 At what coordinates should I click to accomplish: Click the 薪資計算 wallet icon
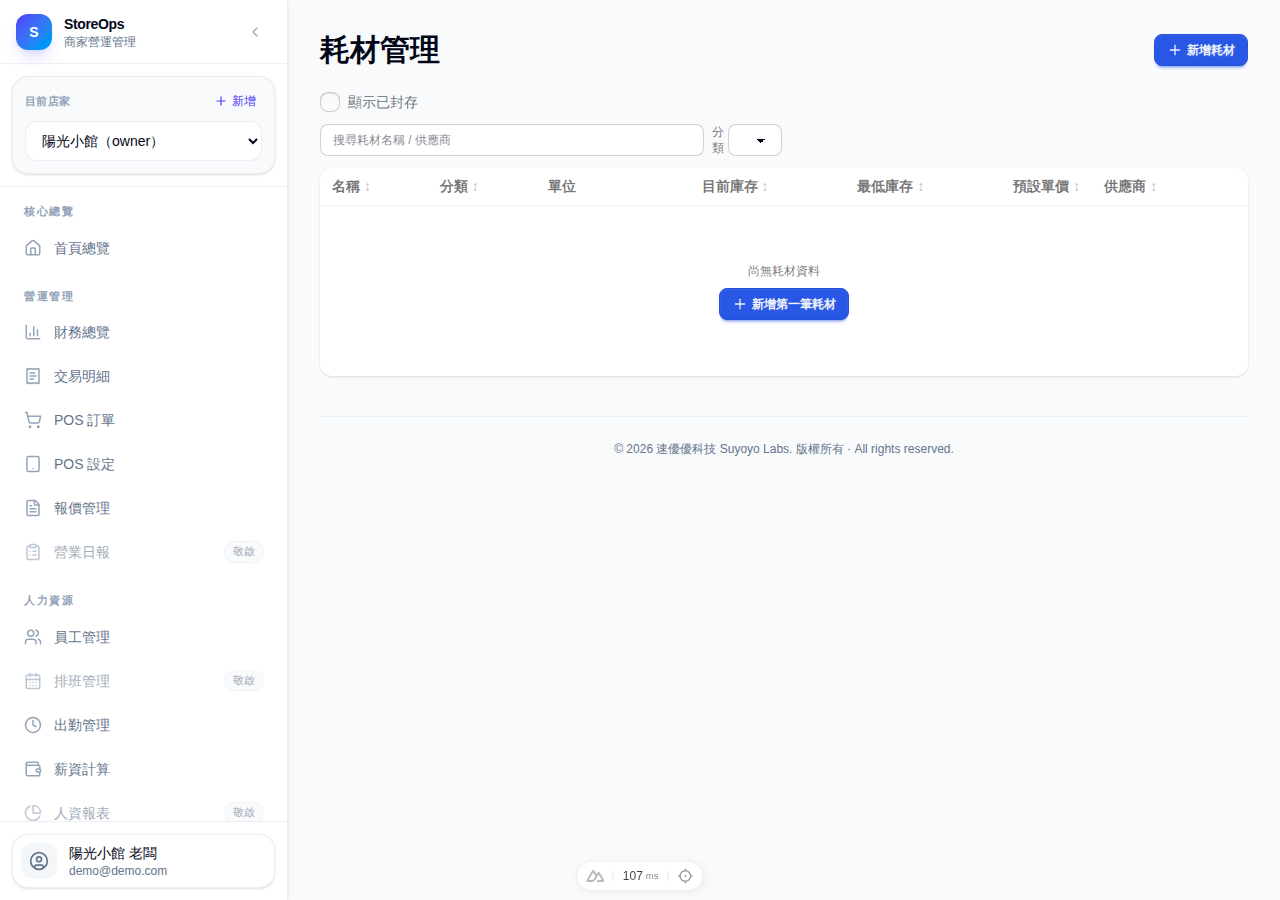click(x=33, y=769)
